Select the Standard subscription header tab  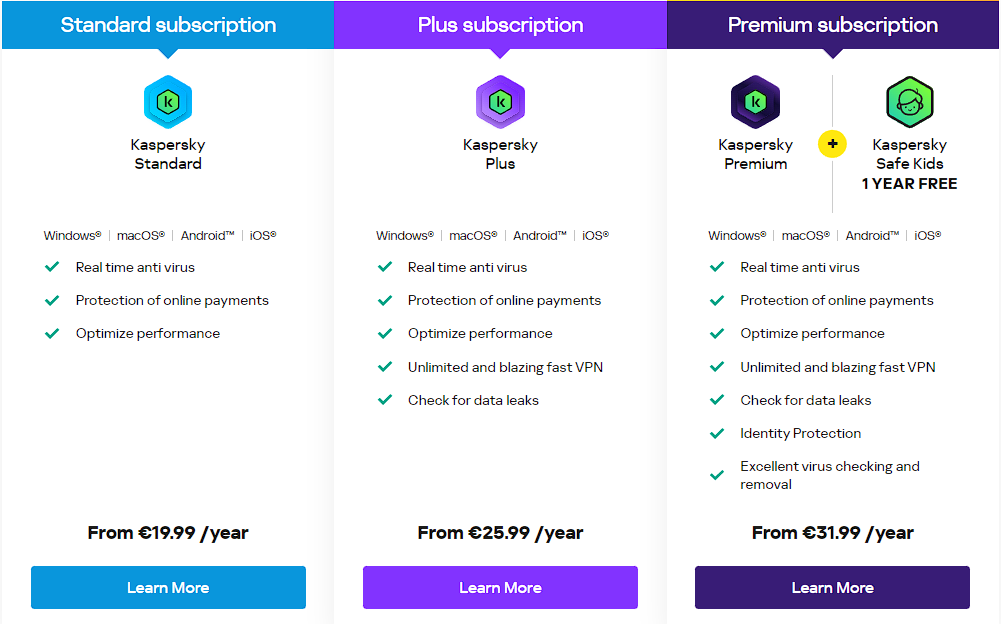(168, 25)
